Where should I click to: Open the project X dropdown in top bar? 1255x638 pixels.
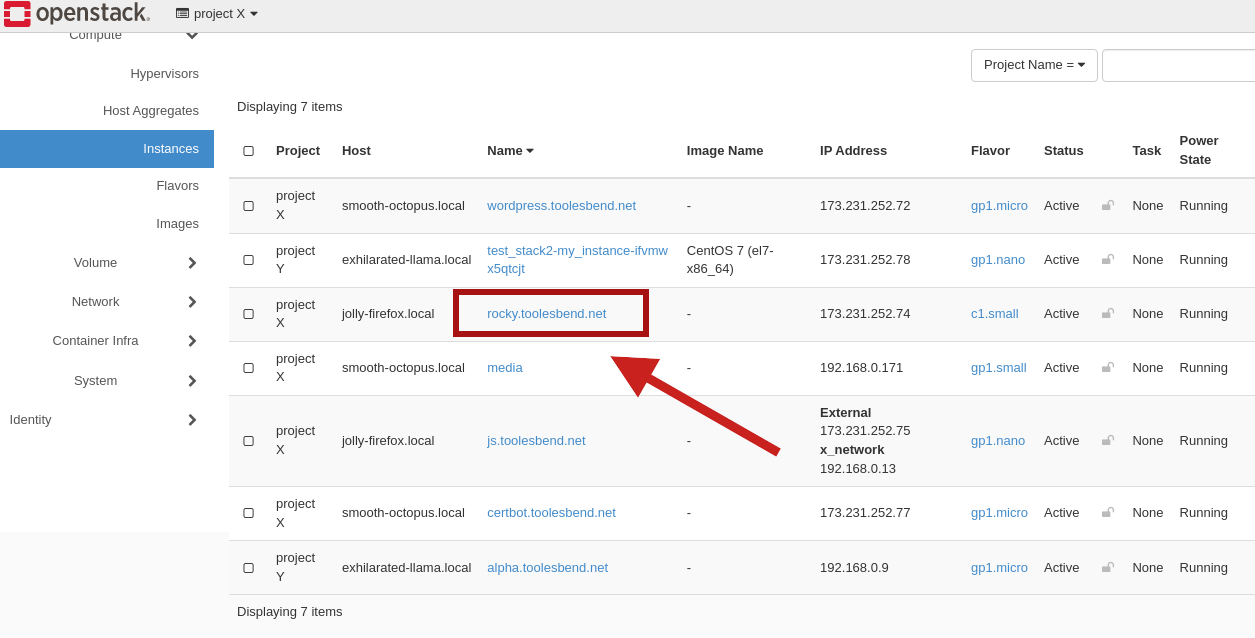[x=217, y=14]
